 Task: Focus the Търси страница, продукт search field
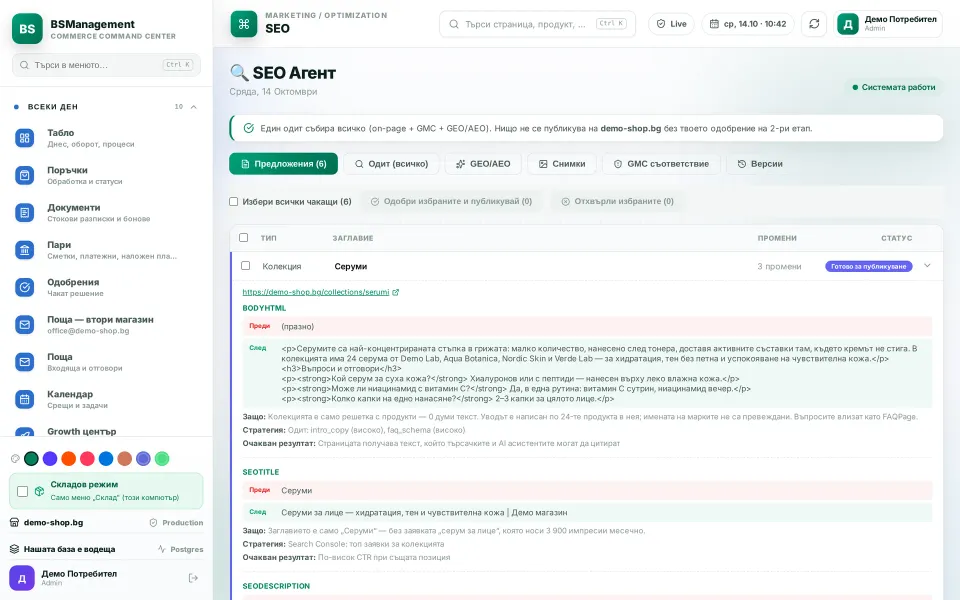[537, 24]
